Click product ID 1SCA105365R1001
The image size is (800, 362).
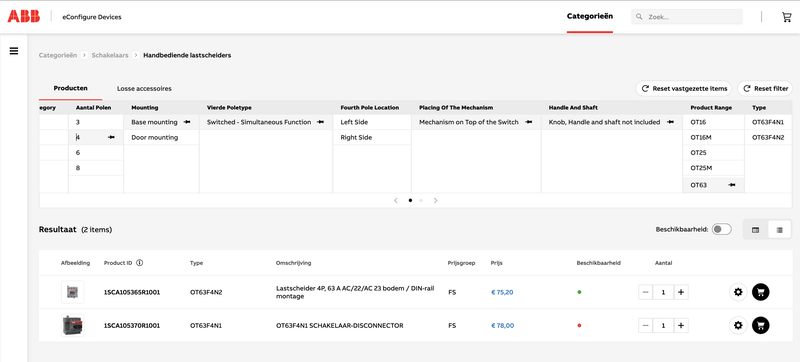pyautogui.click(x=132, y=293)
